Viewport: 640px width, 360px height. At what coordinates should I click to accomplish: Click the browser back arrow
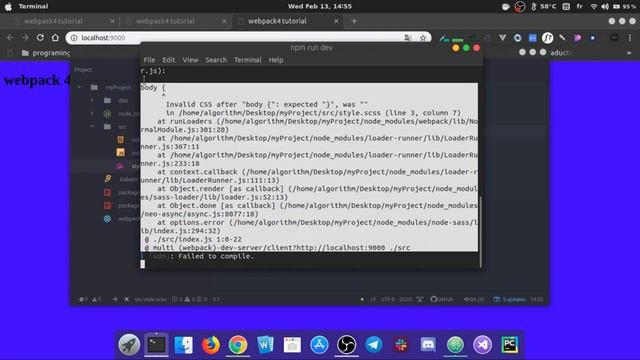tap(10, 38)
